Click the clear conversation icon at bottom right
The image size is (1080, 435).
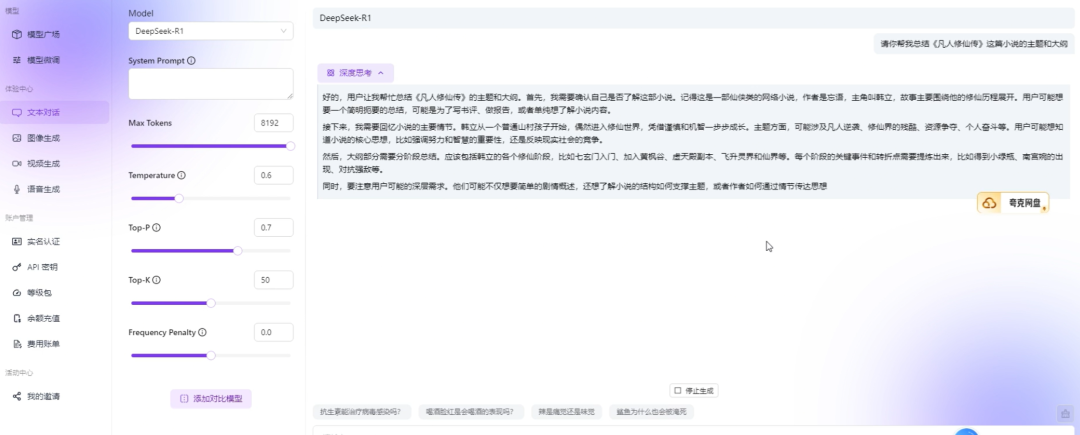click(1065, 413)
